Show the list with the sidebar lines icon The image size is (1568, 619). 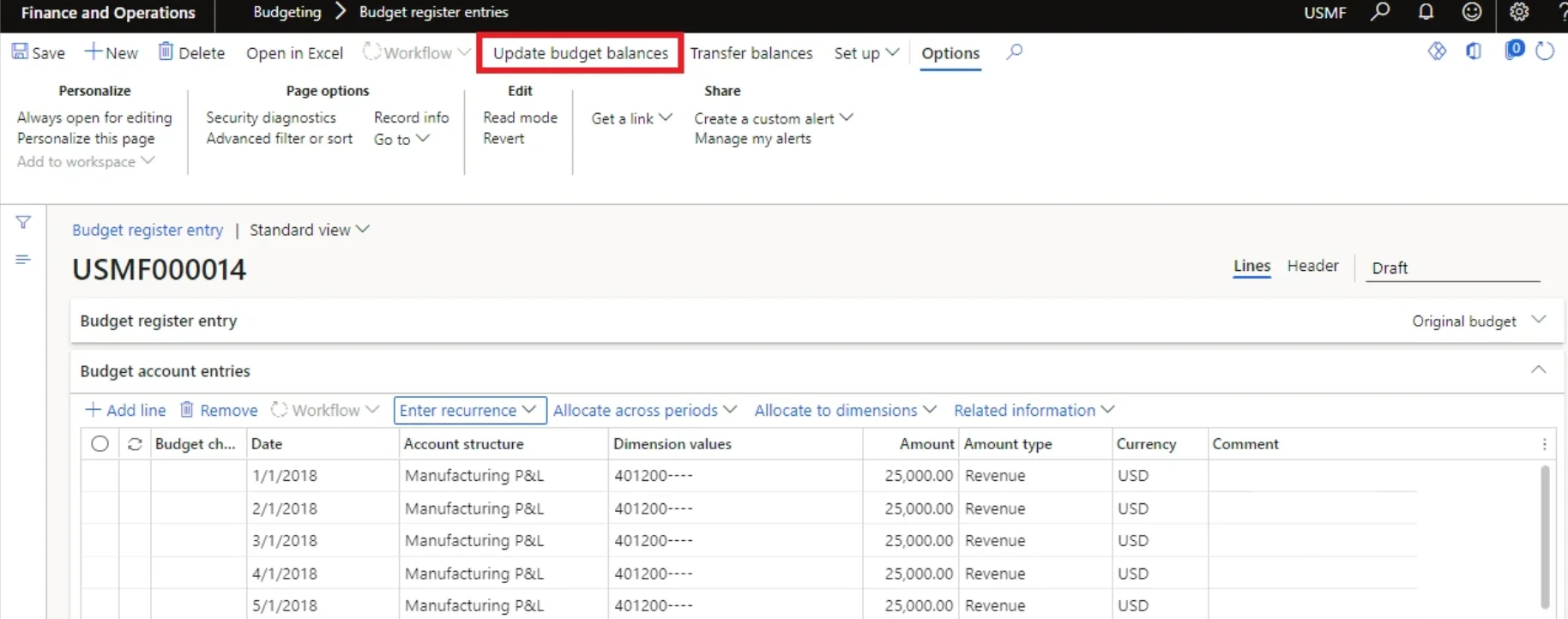click(x=23, y=259)
